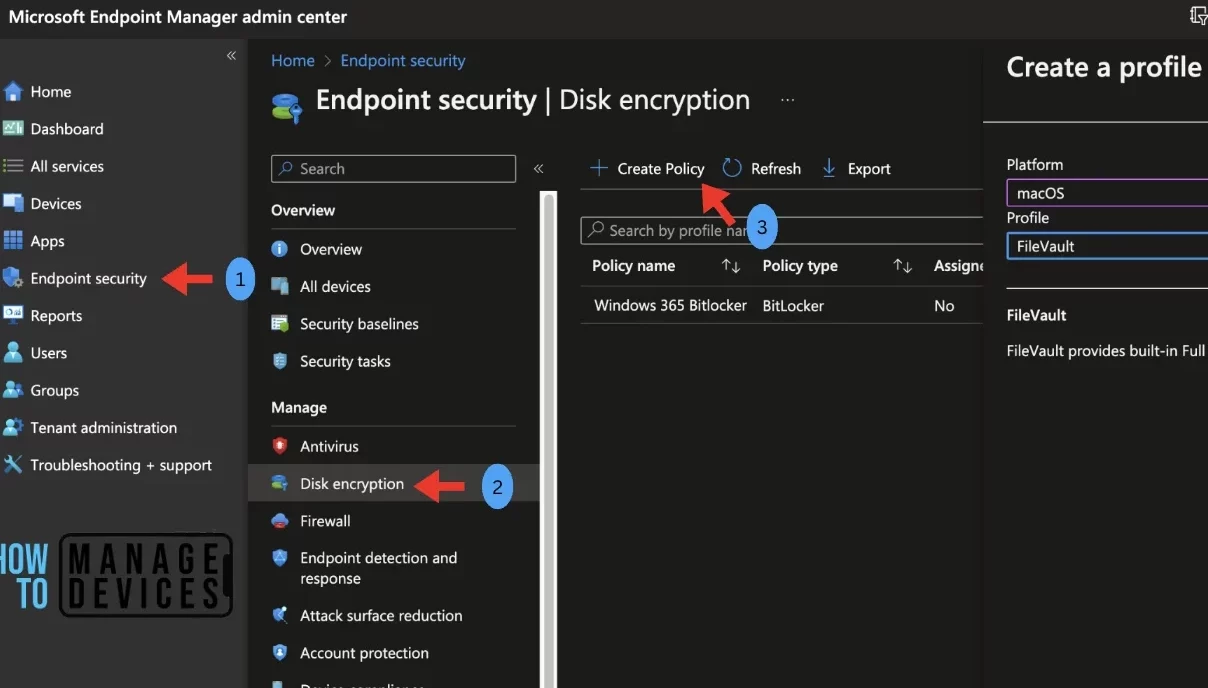Image resolution: width=1208 pixels, height=688 pixels.
Task: Open the Platform dropdown showing macOS
Action: 1107,193
